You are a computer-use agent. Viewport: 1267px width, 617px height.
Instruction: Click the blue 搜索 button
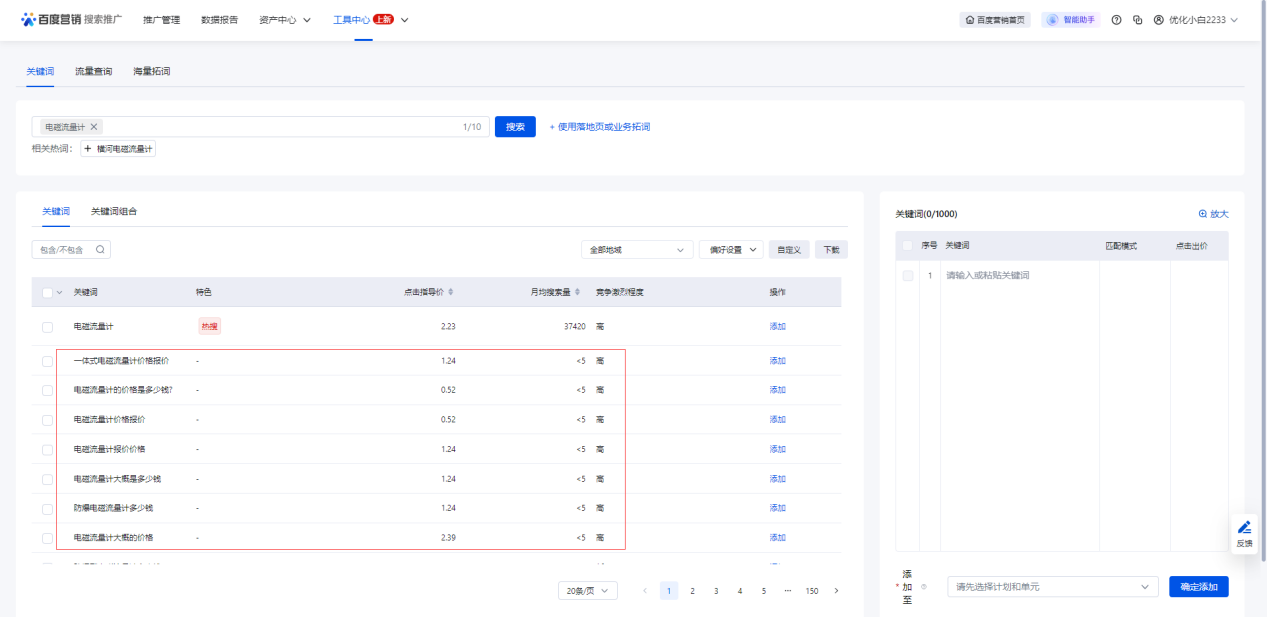[515, 127]
